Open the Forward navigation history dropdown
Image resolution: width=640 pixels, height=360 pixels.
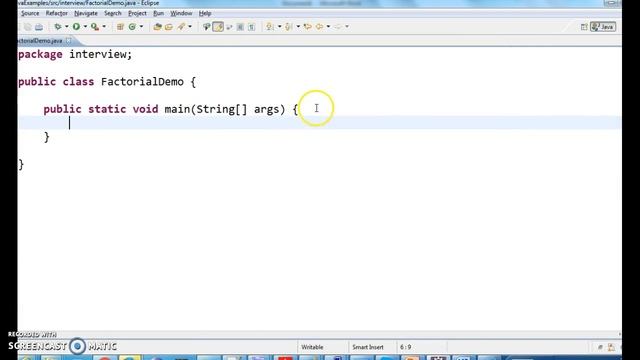pyautogui.click(x=347, y=27)
